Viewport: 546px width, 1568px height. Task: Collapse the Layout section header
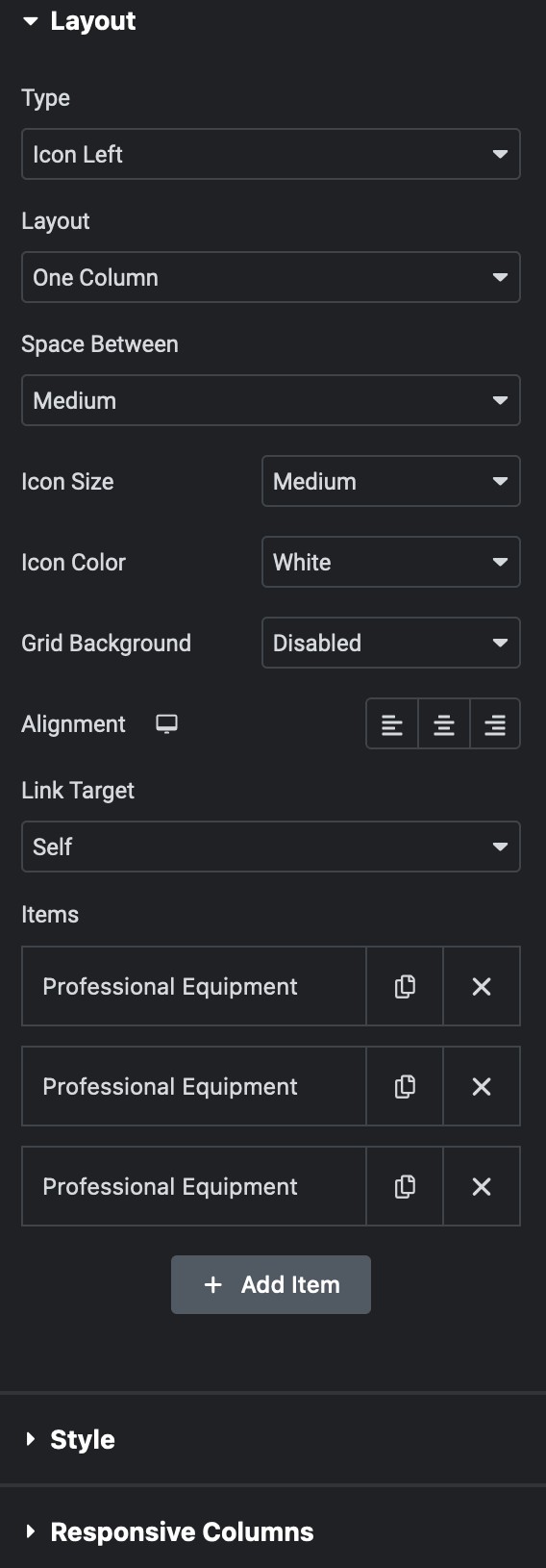(x=79, y=21)
